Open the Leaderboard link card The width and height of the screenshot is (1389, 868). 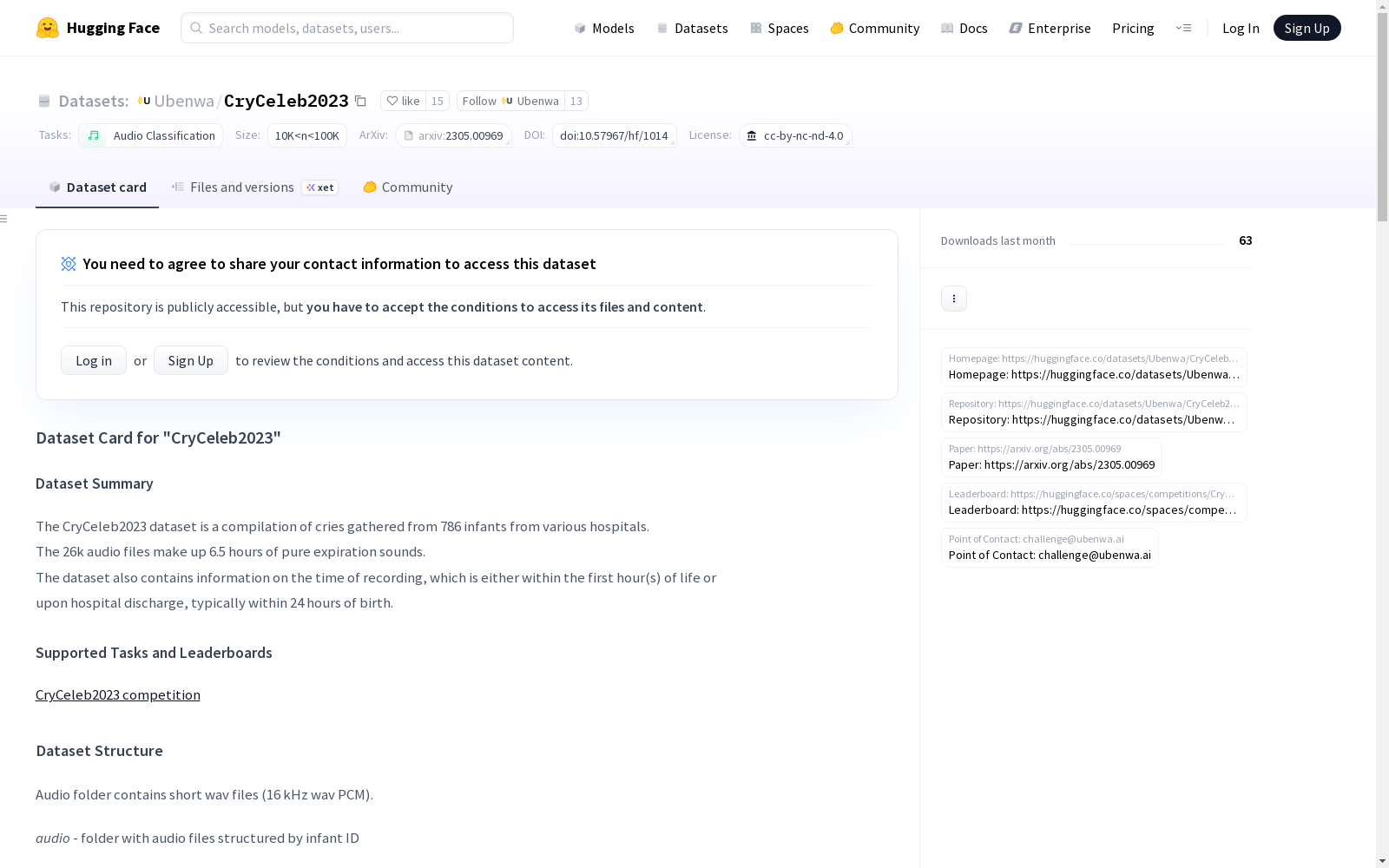click(1094, 503)
